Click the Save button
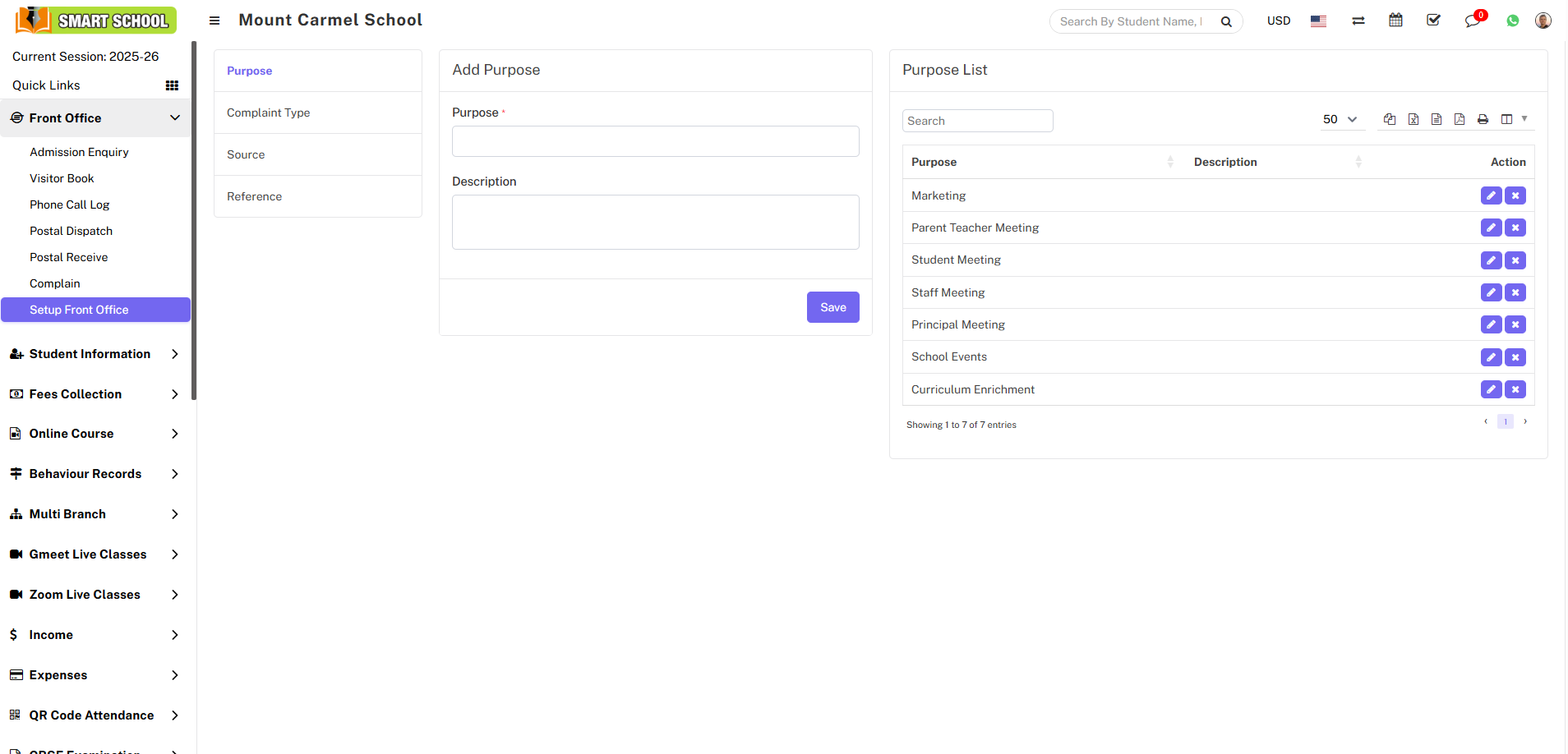Viewport: 1568px width, 754px height. 832,307
